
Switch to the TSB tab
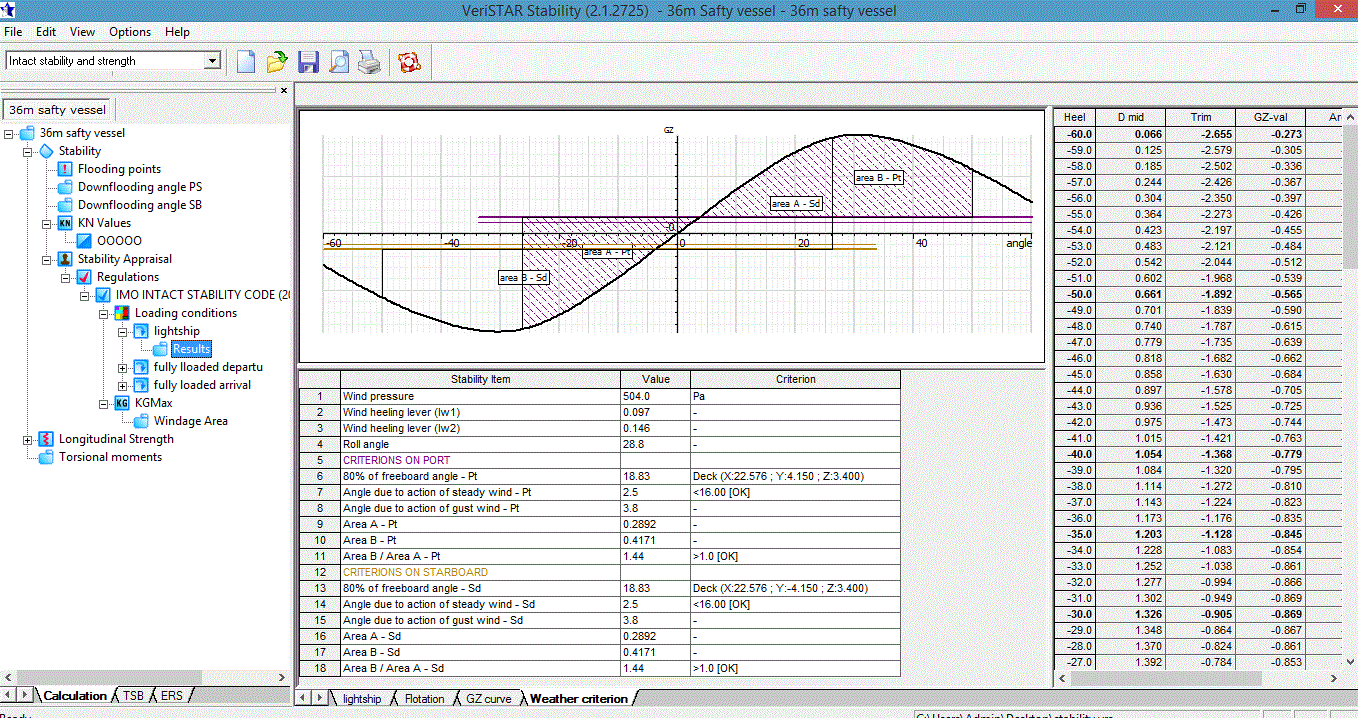[133, 695]
